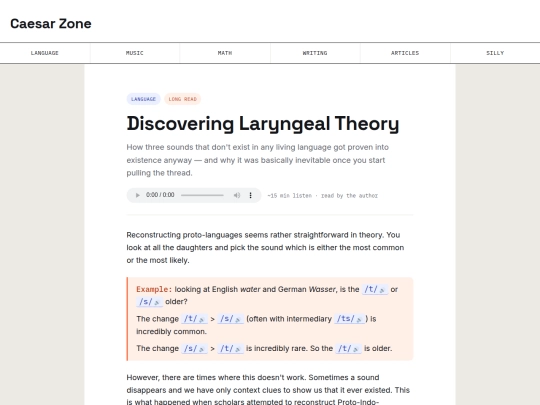Play /s/ sound before 'older?'
This screenshot has height=405, width=540.
pyautogui.click(x=149, y=302)
